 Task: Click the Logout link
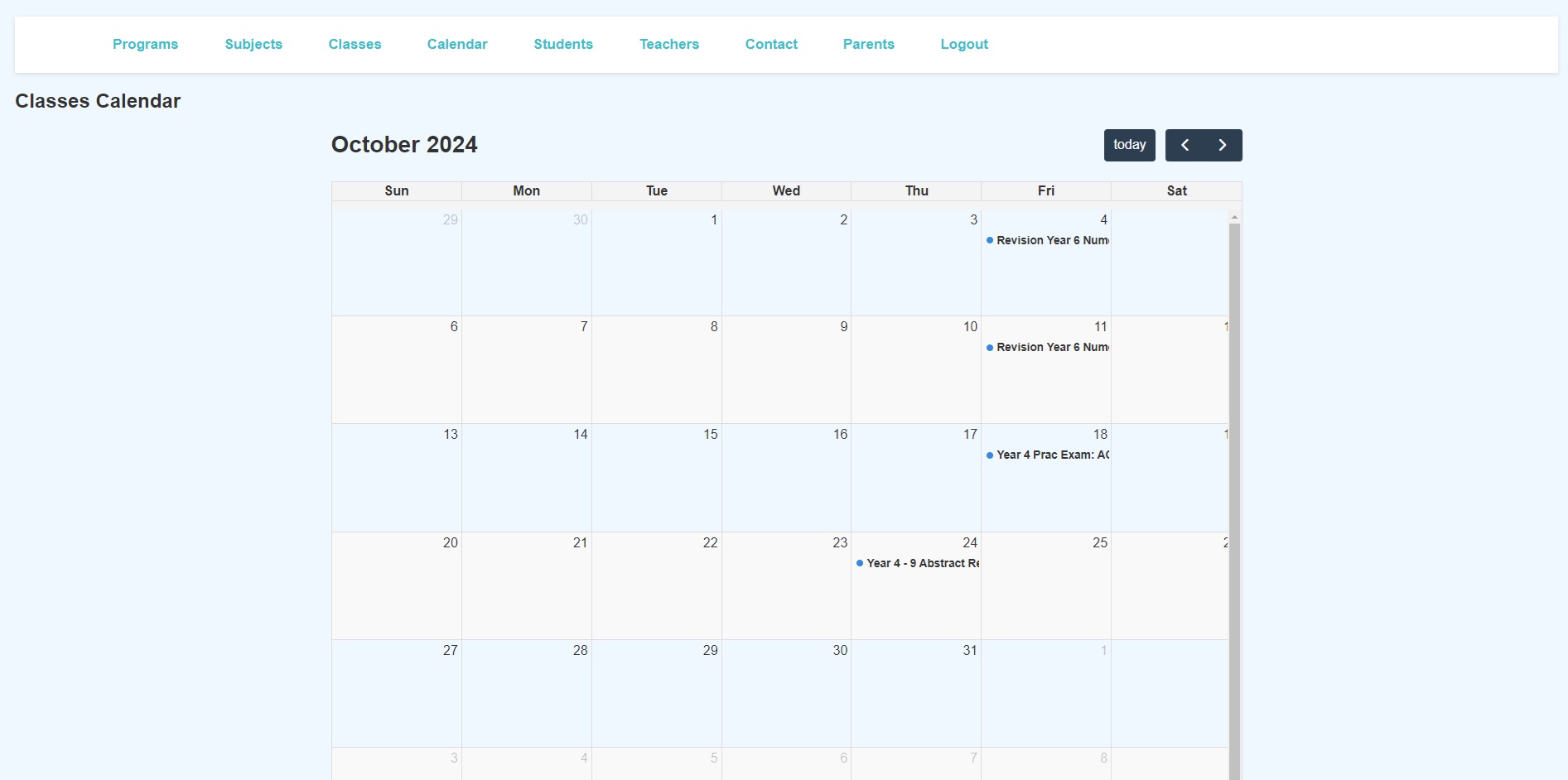pyautogui.click(x=963, y=44)
